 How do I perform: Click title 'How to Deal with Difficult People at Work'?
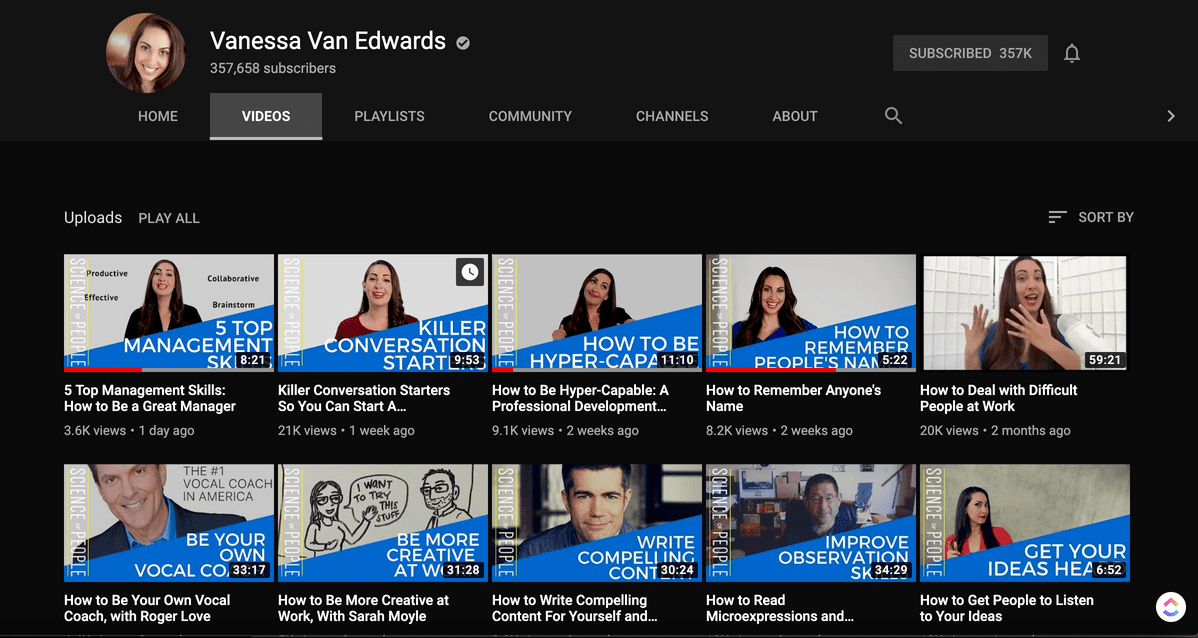(999, 398)
